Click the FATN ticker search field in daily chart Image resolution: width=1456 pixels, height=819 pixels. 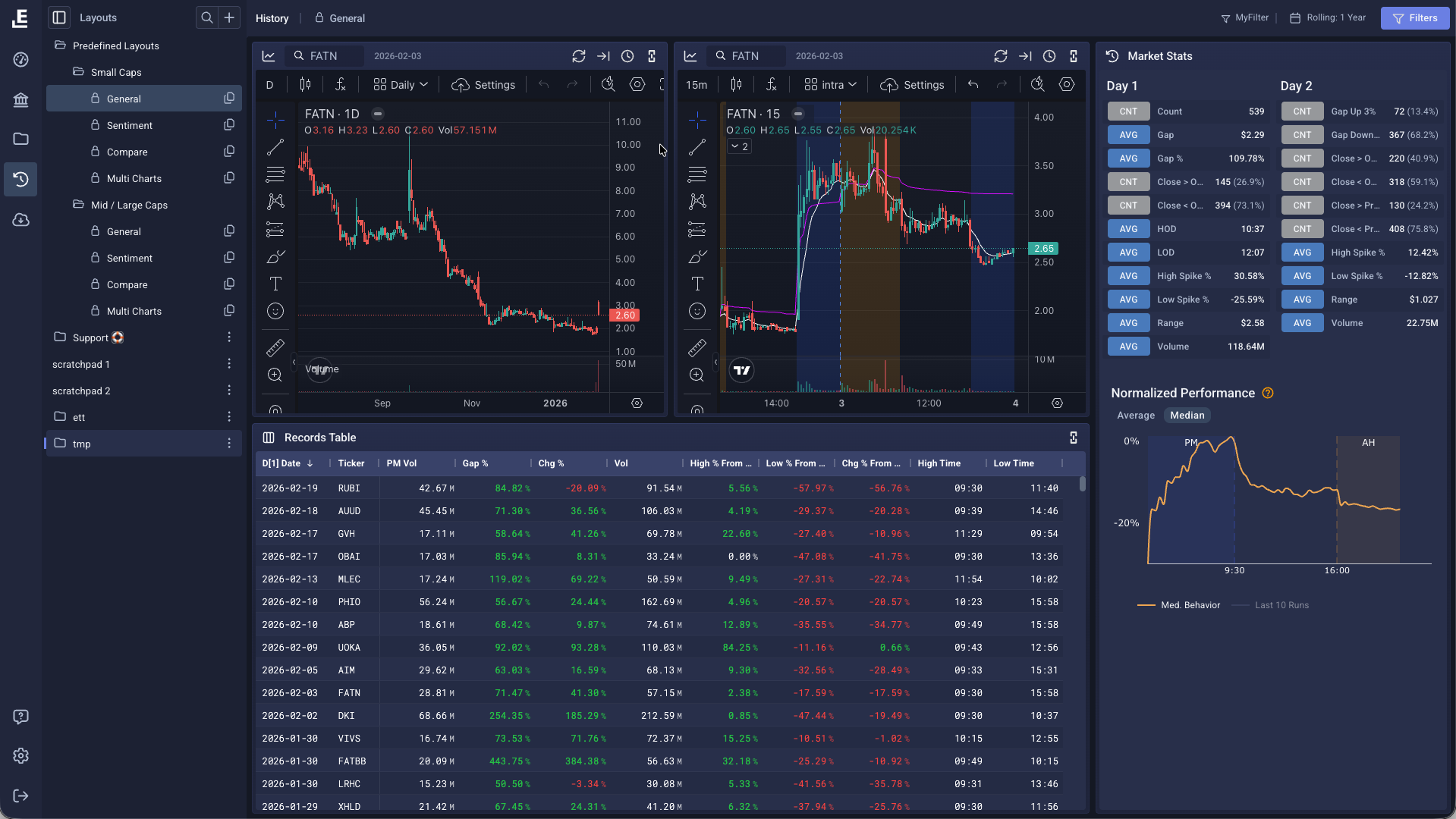click(x=325, y=56)
